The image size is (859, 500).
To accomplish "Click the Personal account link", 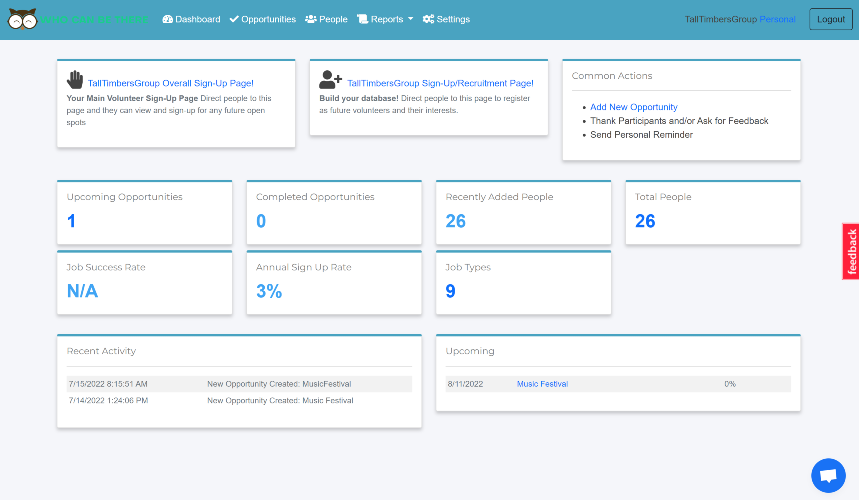I will click(777, 19).
